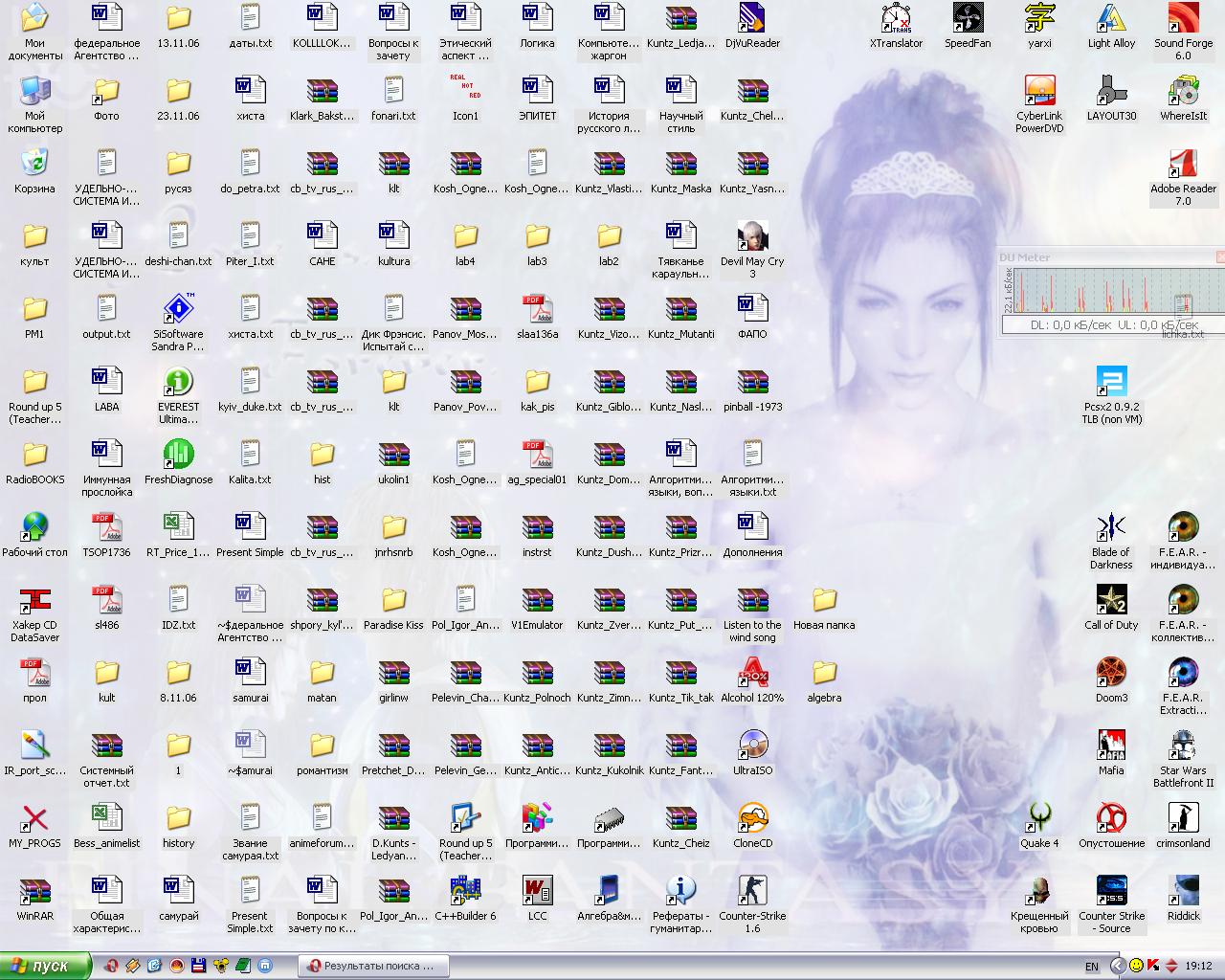The width and height of the screenshot is (1225, 980).
Task: Select the Counter-Strike 1.6 shortcut
Action: [752, 892]
